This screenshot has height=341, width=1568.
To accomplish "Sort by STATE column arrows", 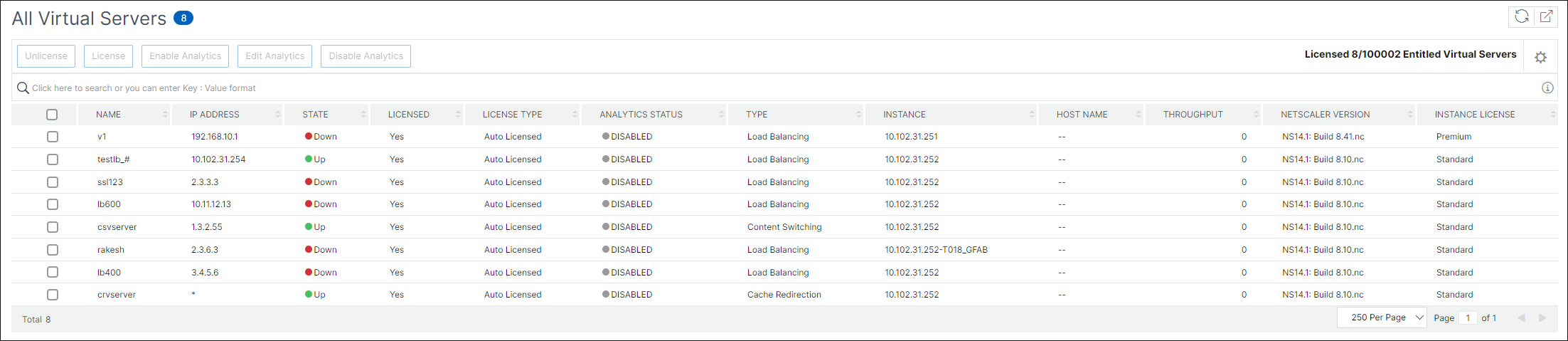I will pos(363,115).
